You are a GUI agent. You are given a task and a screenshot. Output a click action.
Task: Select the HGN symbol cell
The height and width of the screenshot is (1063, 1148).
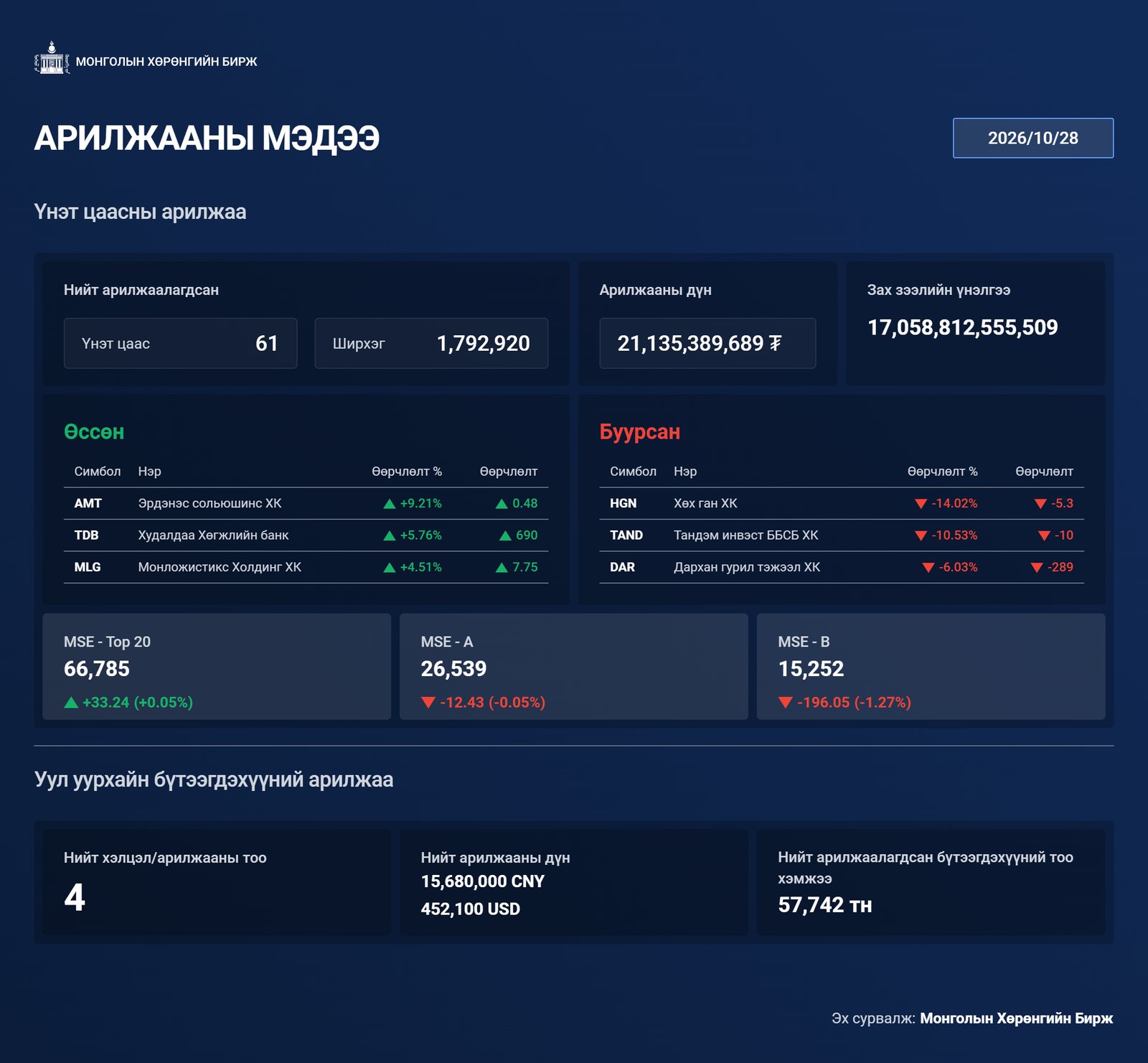click(x=623, y=503)
